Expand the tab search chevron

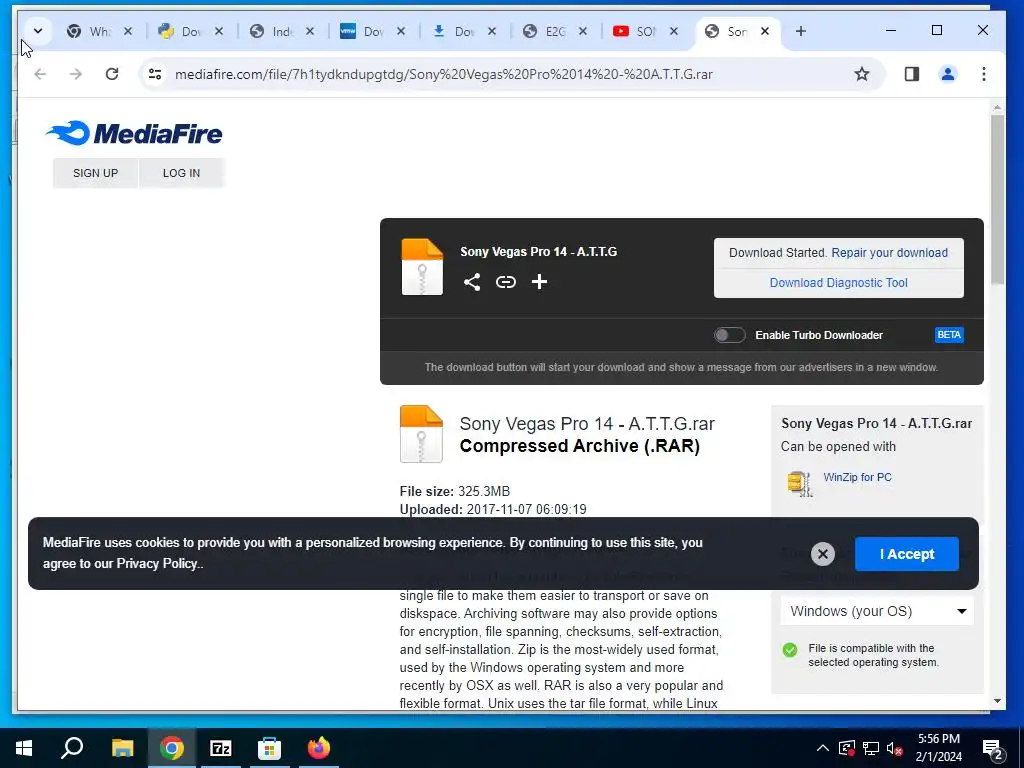pyautogui.click(x=38, y=31)
